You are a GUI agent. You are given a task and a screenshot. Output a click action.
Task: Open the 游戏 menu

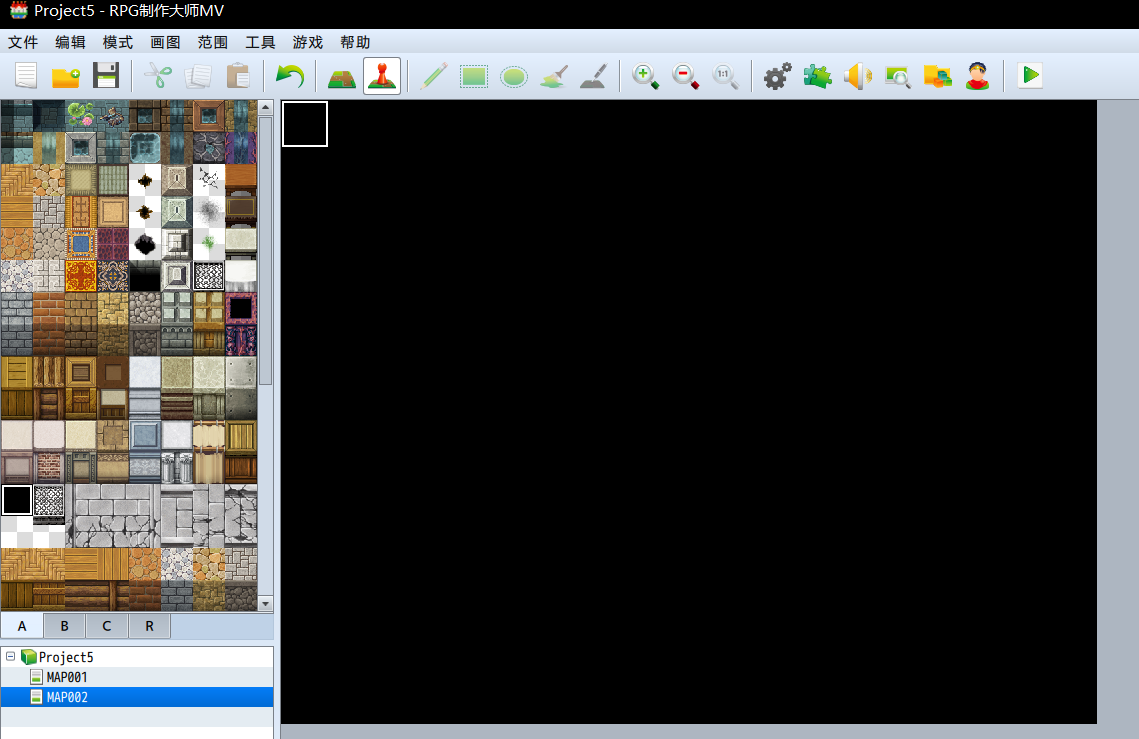click(x=308, y=42)
